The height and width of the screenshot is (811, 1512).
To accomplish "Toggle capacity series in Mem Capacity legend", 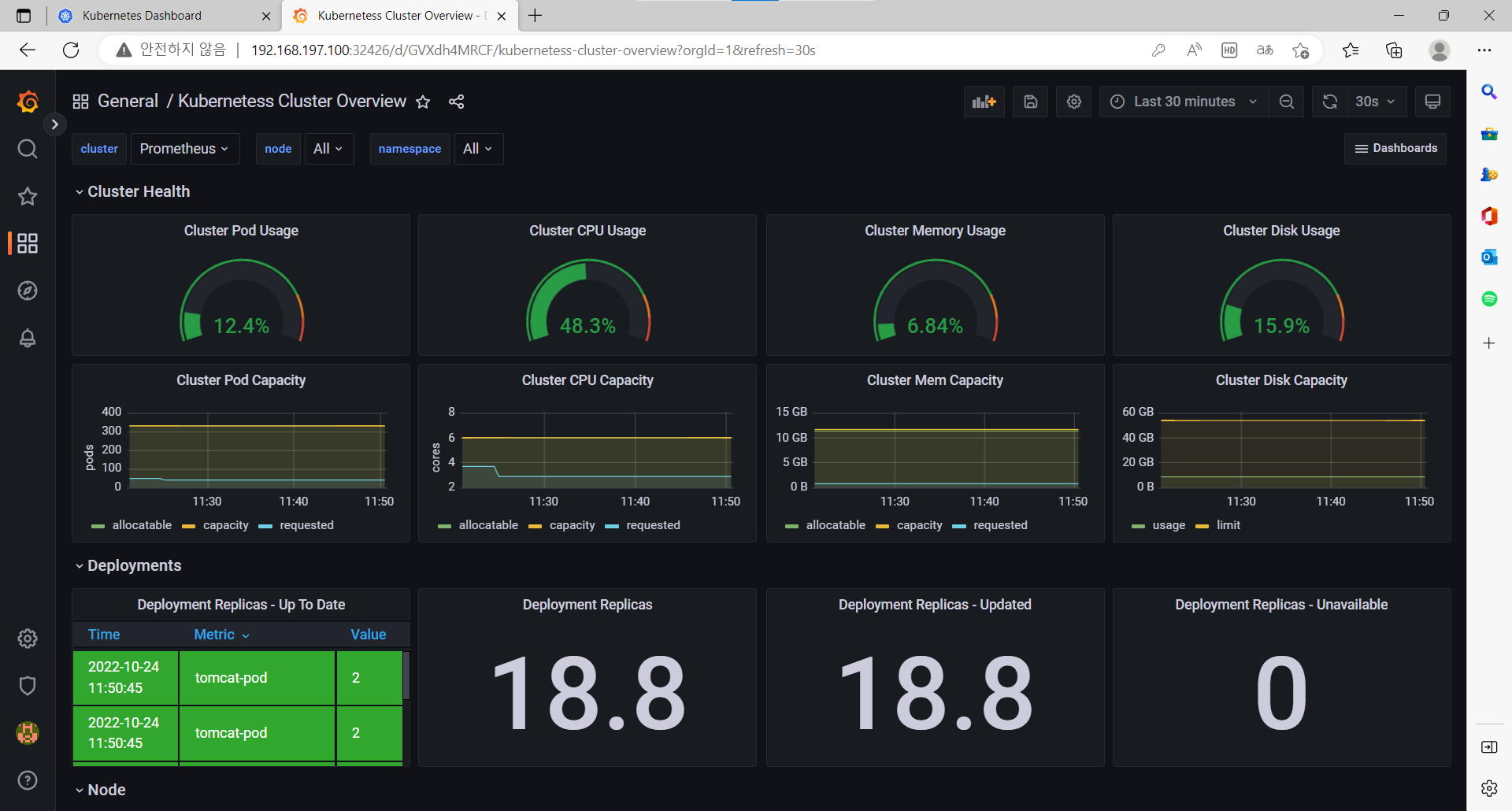I will 920,525.
